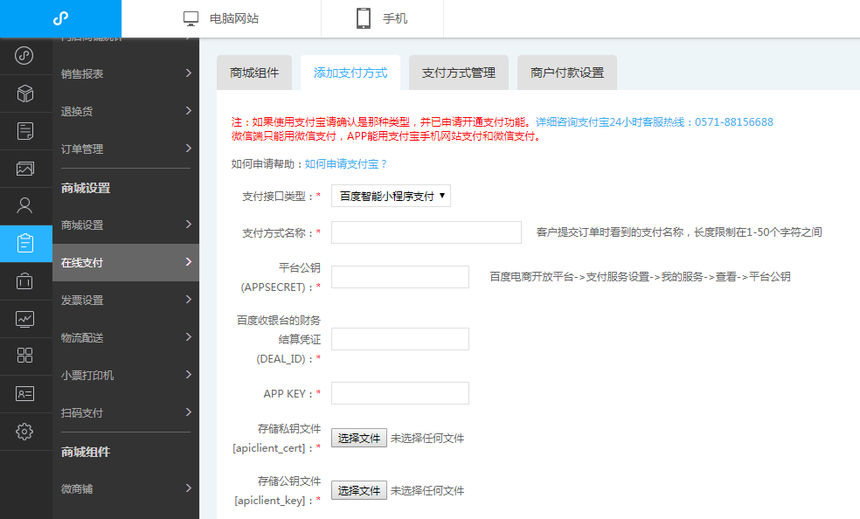
Task: Click the 商城组件 sidebar section heading
Action: click(86, 452)
